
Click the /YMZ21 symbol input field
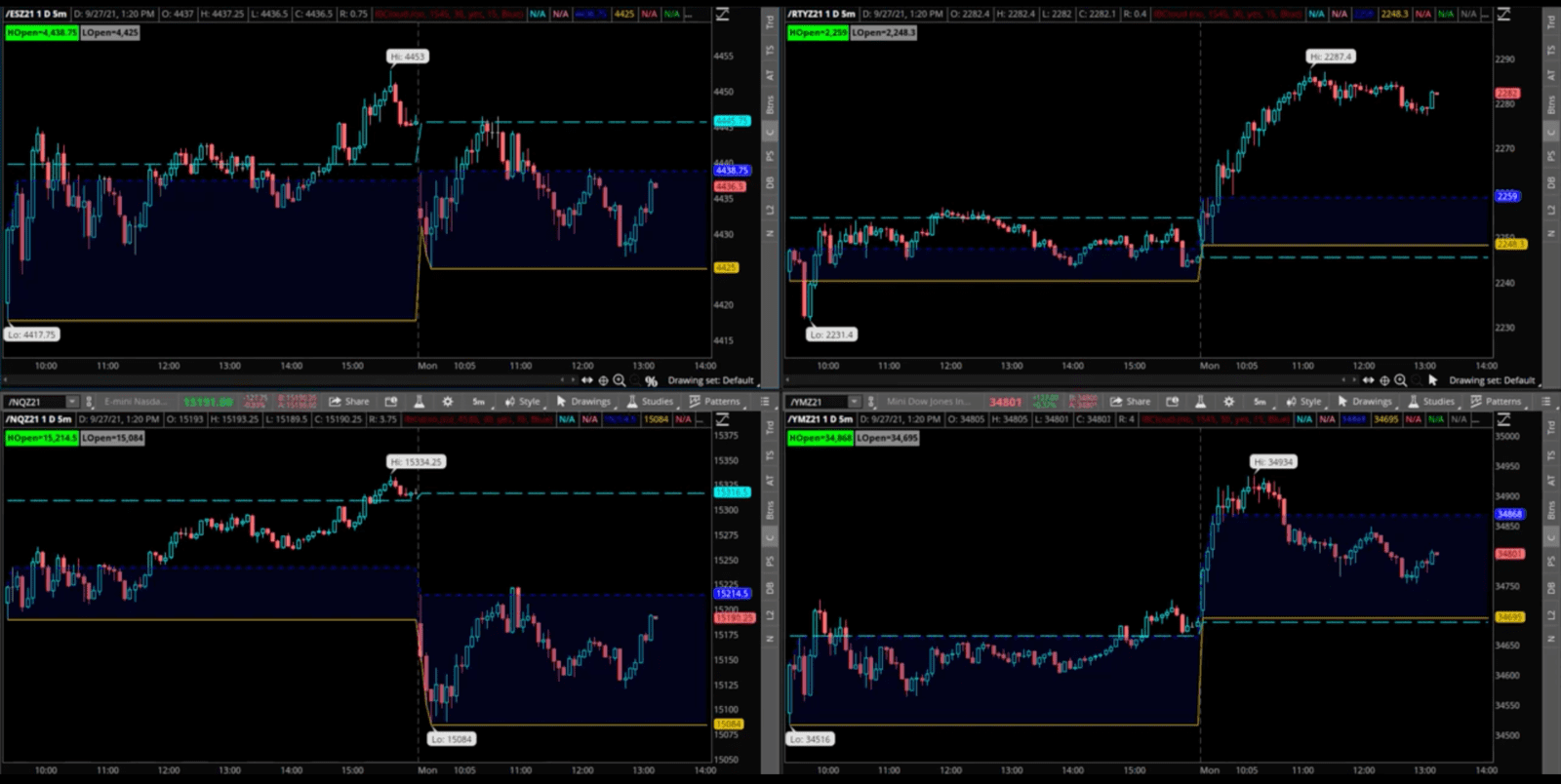click(x=818, y=402)
